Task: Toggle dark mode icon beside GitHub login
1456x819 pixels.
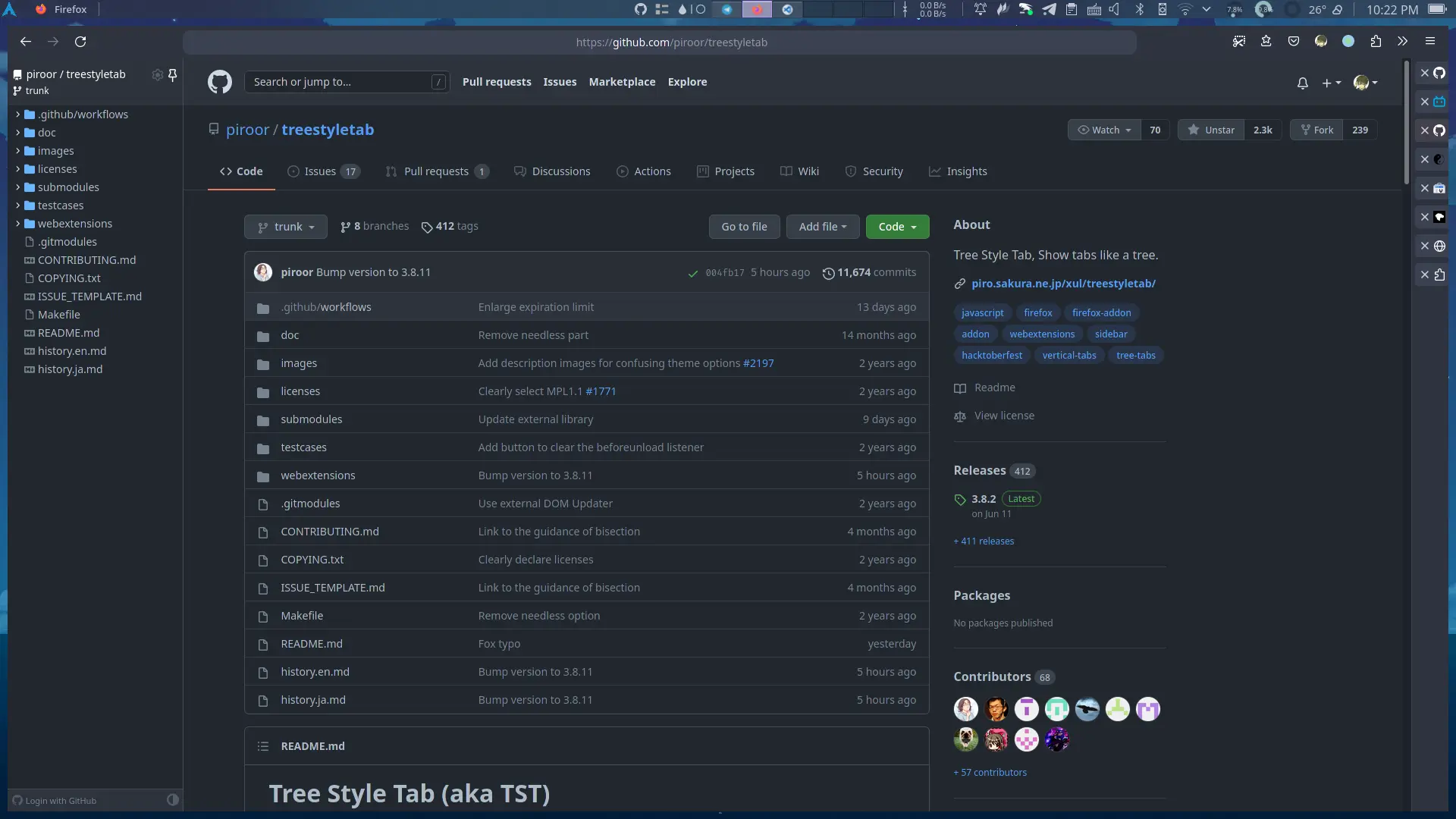Action: (172, 799)
